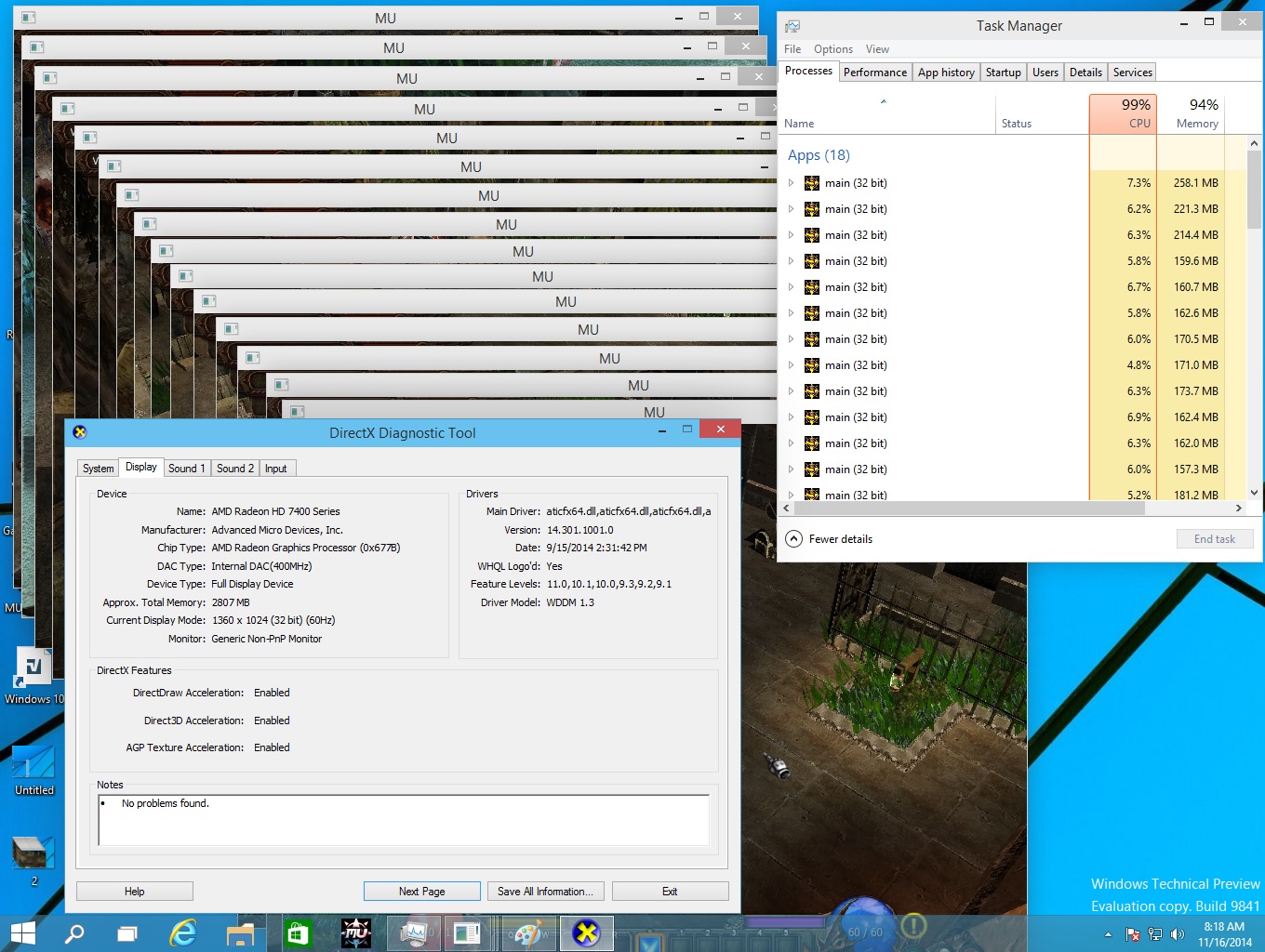Expand the main process using 162.4 MB
This screenshot has height=952, width=1265.
click(792, 417)
